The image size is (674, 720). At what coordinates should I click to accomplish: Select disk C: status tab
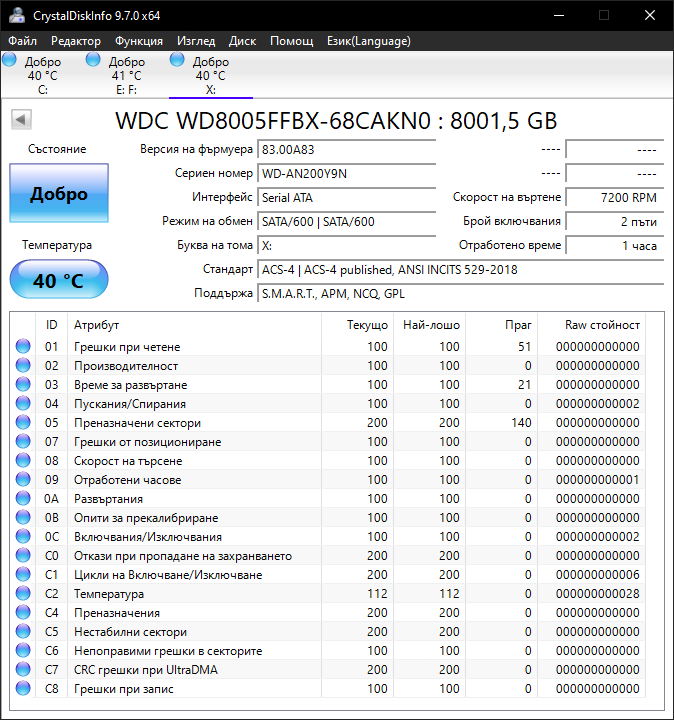pos(43,75)
